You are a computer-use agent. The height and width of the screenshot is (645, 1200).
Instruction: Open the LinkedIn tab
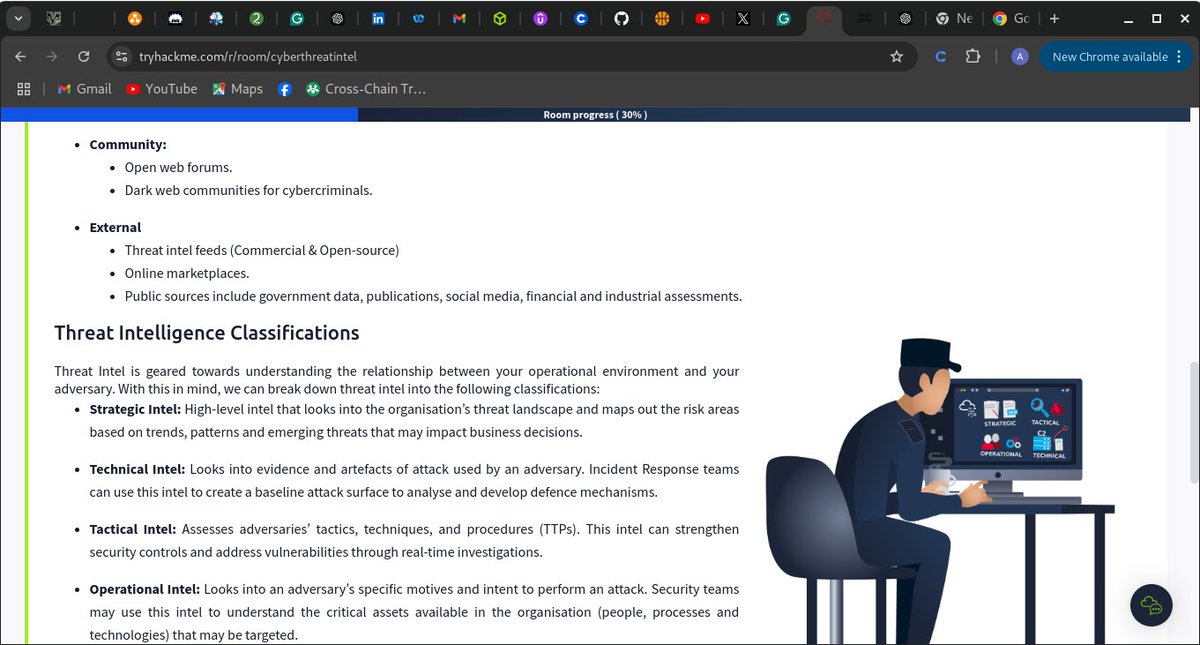point(378,17)
